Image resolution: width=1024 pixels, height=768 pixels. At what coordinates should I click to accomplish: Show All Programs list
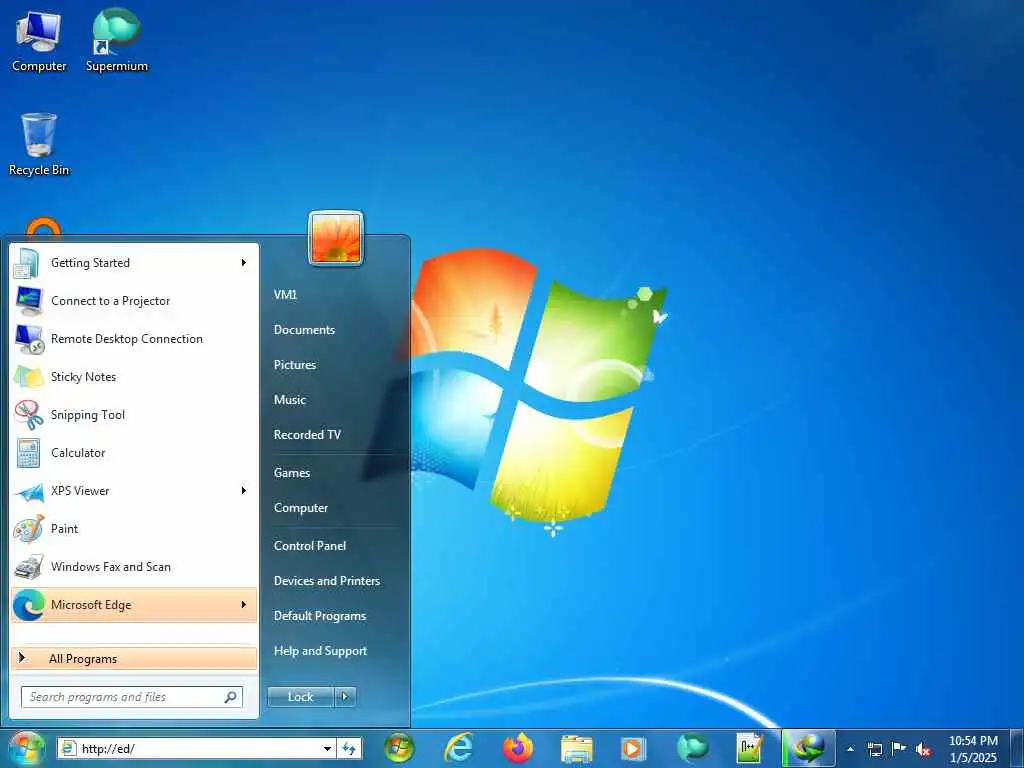pyautogui.click(x=134, y=659)
